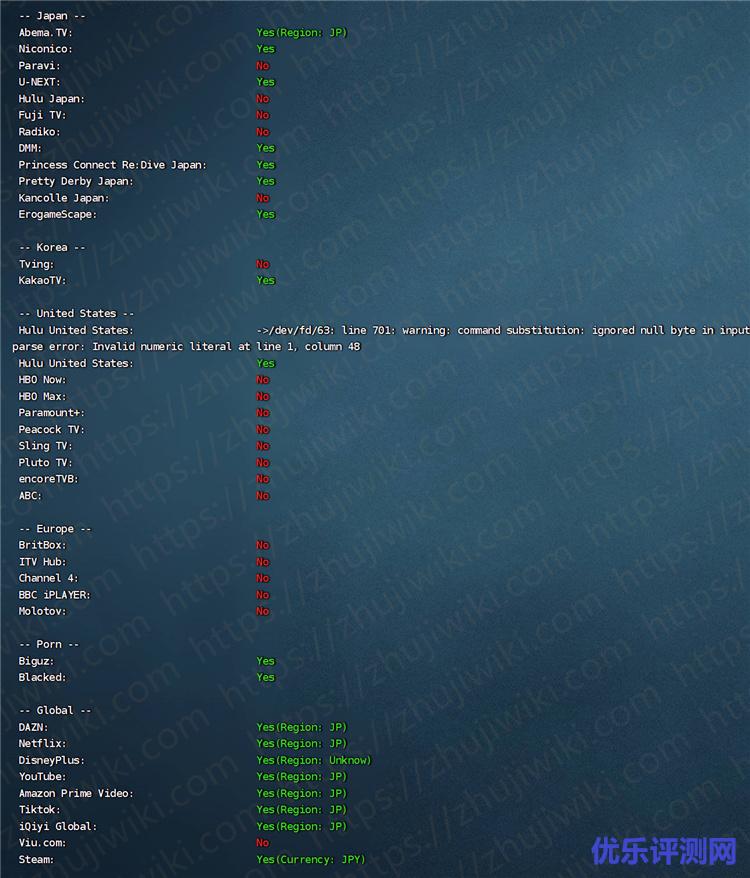The width and height of the screenshot is (750, 878).
Task: Select the 'Abema.TV:' label text
Action: 45,32
